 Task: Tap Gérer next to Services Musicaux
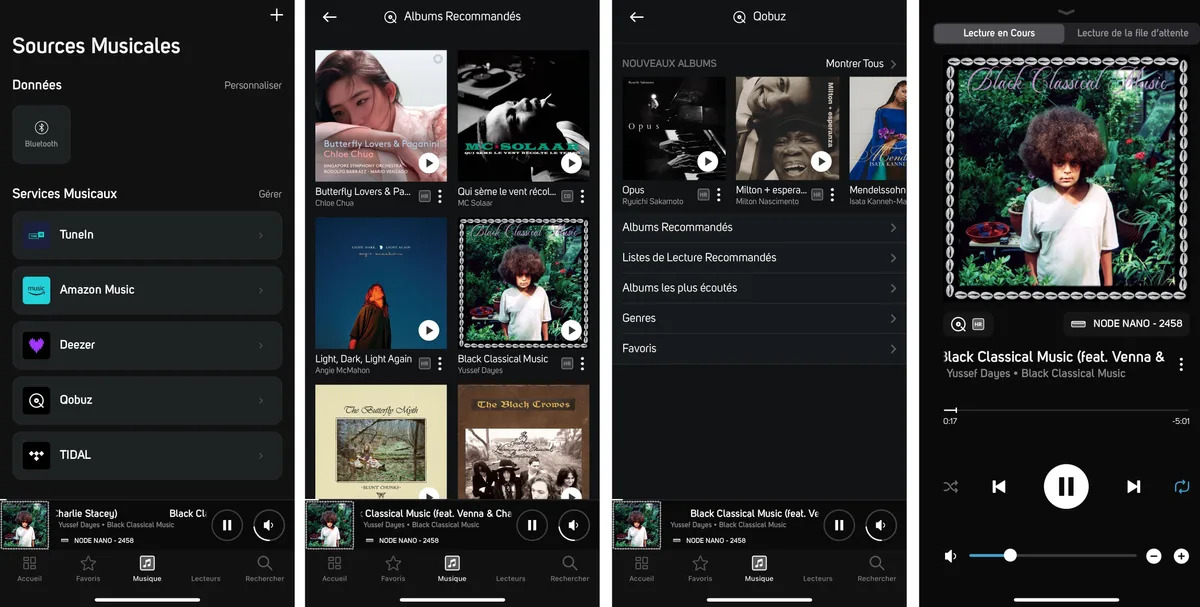click(270, 194)
